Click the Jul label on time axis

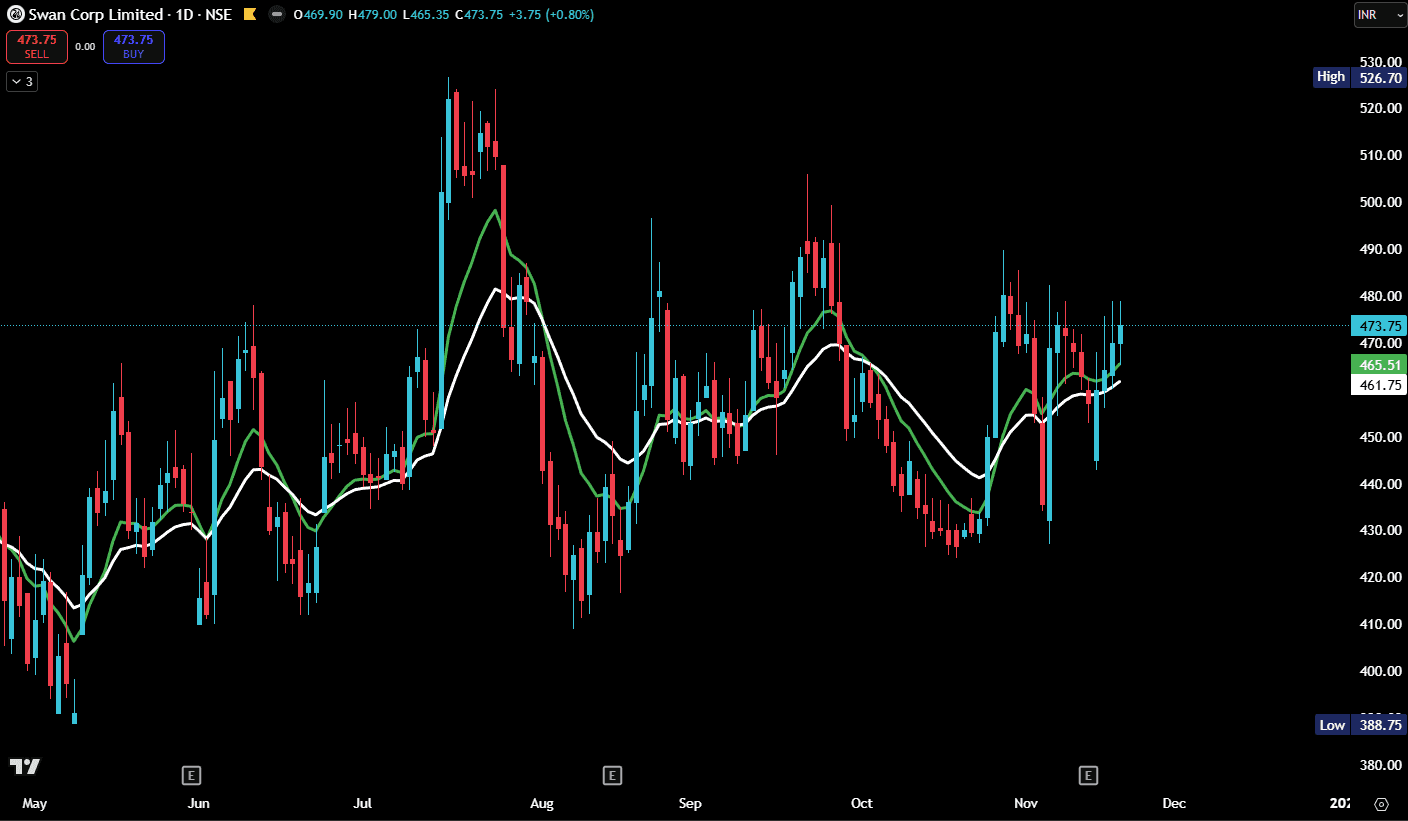tap(363, 803)
